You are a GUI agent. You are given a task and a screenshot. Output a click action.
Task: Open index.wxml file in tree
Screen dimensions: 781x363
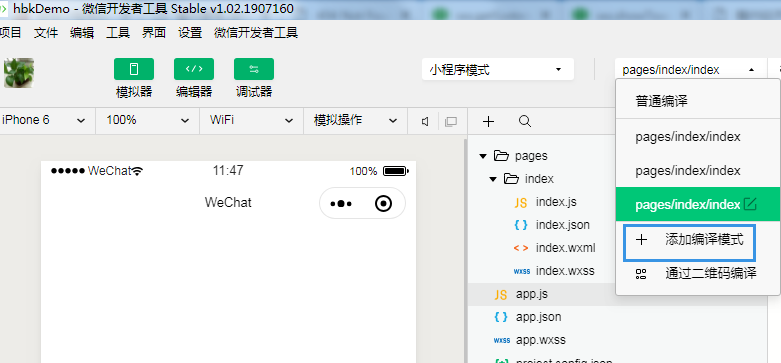(565, 248)
